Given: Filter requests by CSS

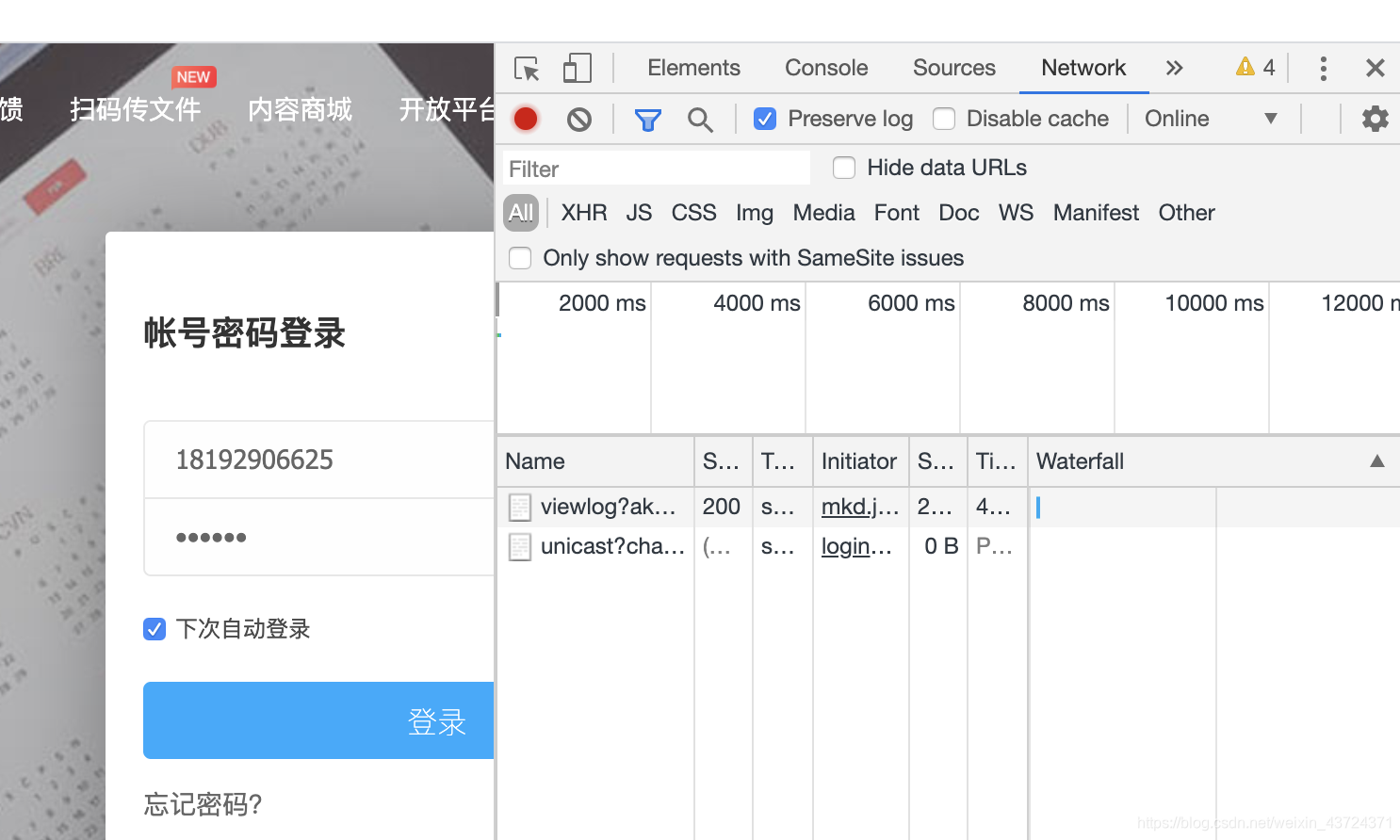Looking at the screenshot, I should [693, 213].
